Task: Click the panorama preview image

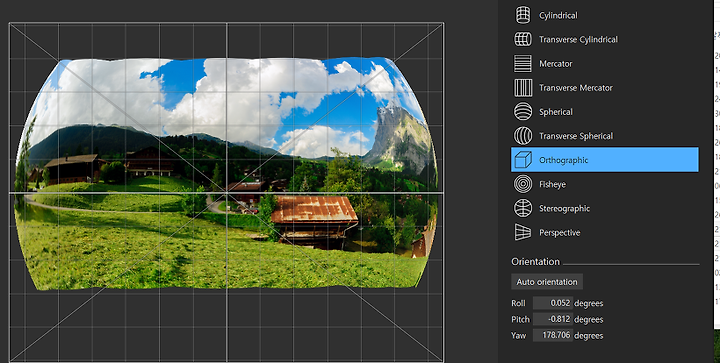Action: pos(226,173)
